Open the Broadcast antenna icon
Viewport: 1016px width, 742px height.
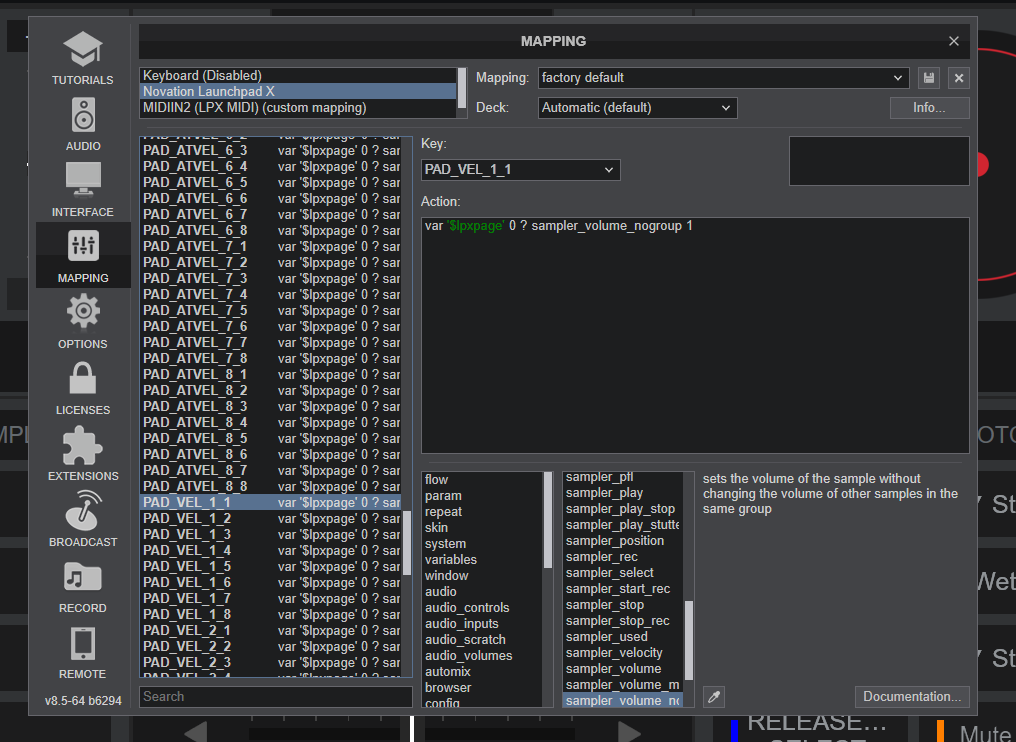tap(83, 510)
